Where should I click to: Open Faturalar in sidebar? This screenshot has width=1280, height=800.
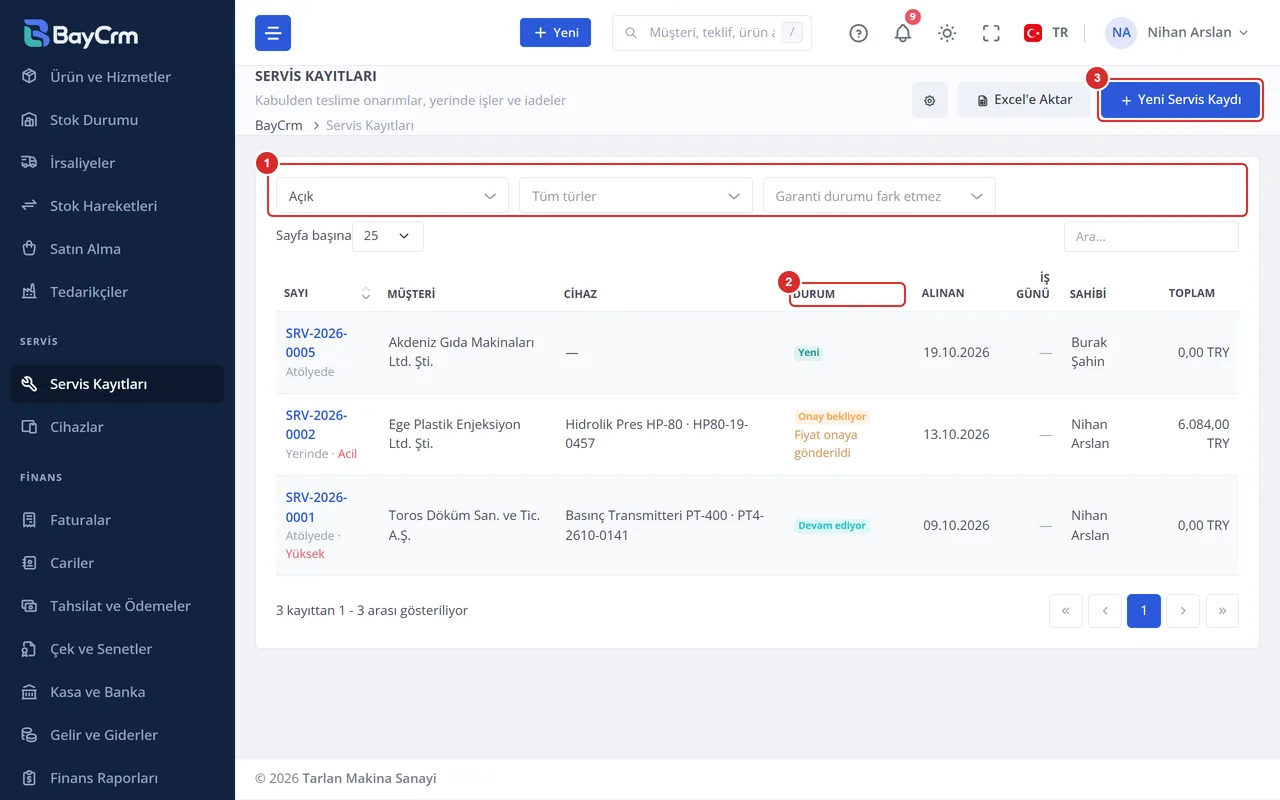[117, 520]
